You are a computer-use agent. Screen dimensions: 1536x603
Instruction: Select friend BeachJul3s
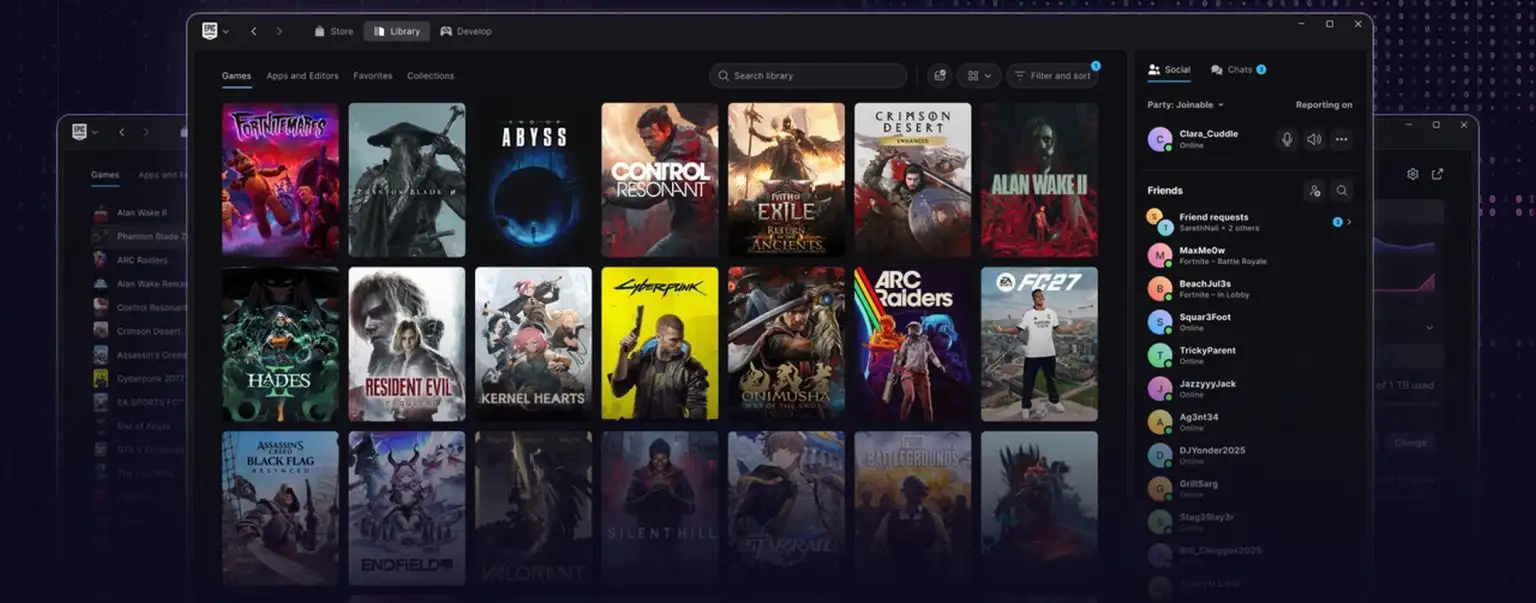pos(1250,289)
